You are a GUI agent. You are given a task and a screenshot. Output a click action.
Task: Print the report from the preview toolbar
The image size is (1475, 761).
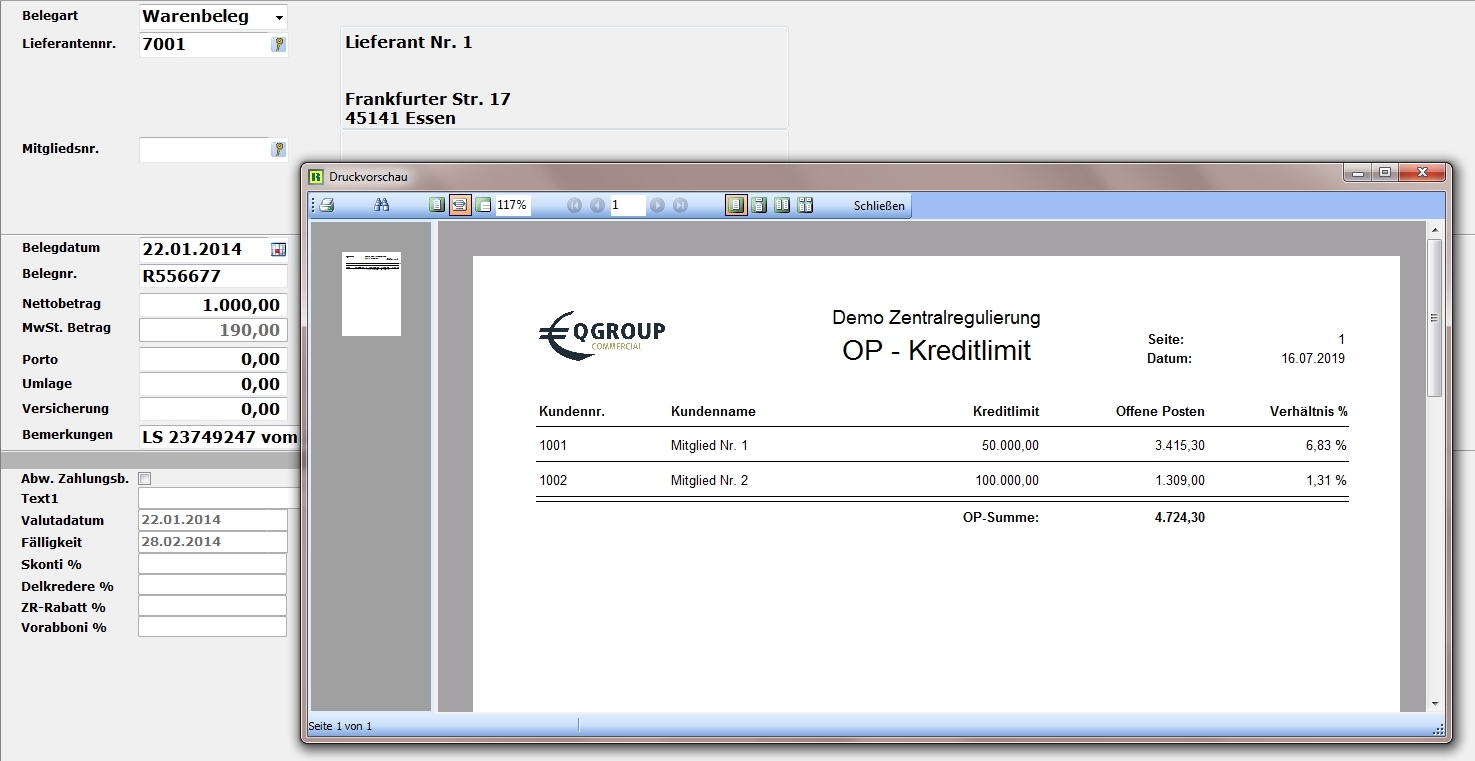tap(327, 205)
